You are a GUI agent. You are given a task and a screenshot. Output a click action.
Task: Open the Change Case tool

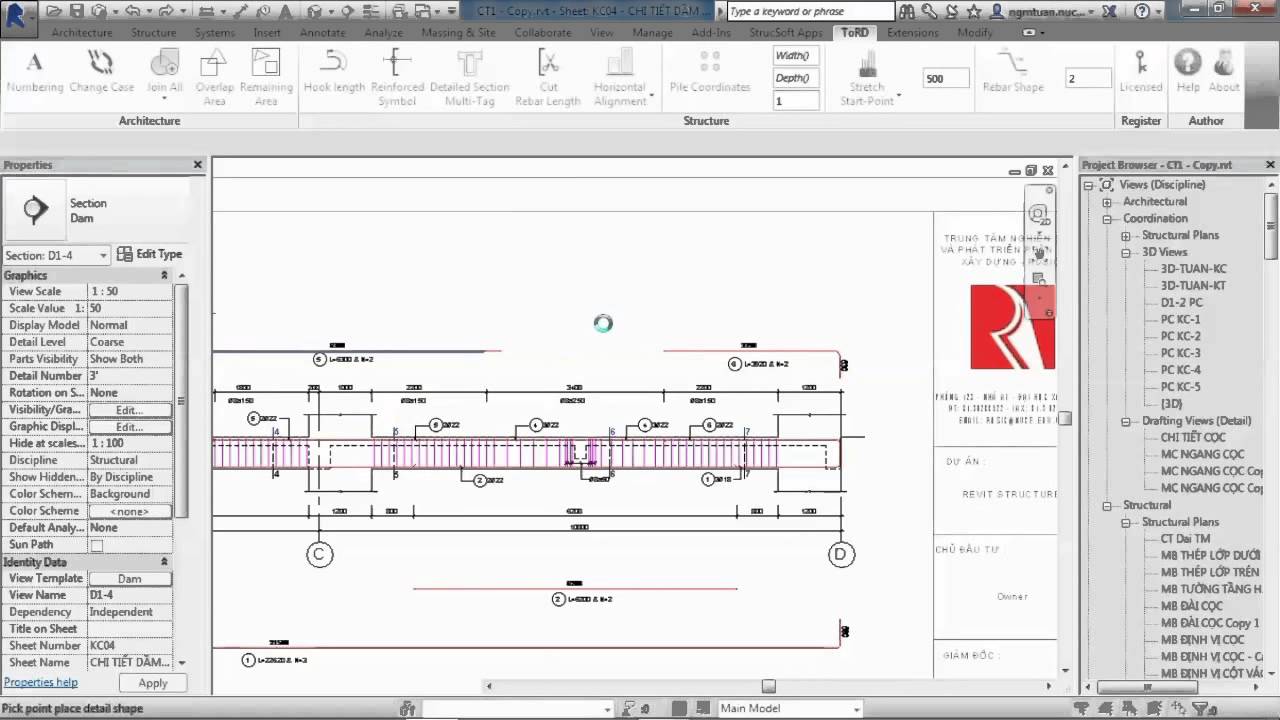click(101, 75)
